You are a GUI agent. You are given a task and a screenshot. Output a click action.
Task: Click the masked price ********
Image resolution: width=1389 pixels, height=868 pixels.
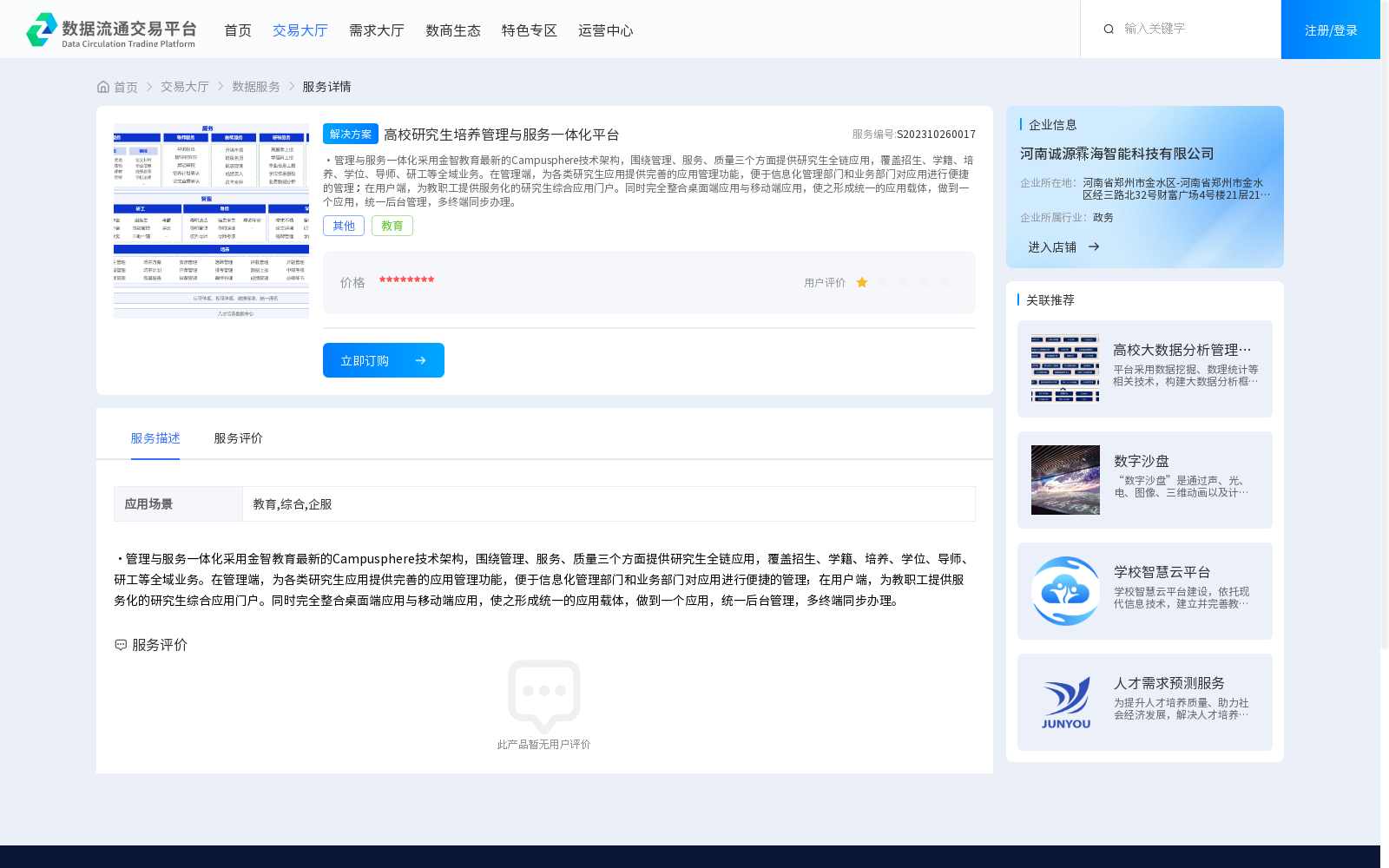(406, 280)
